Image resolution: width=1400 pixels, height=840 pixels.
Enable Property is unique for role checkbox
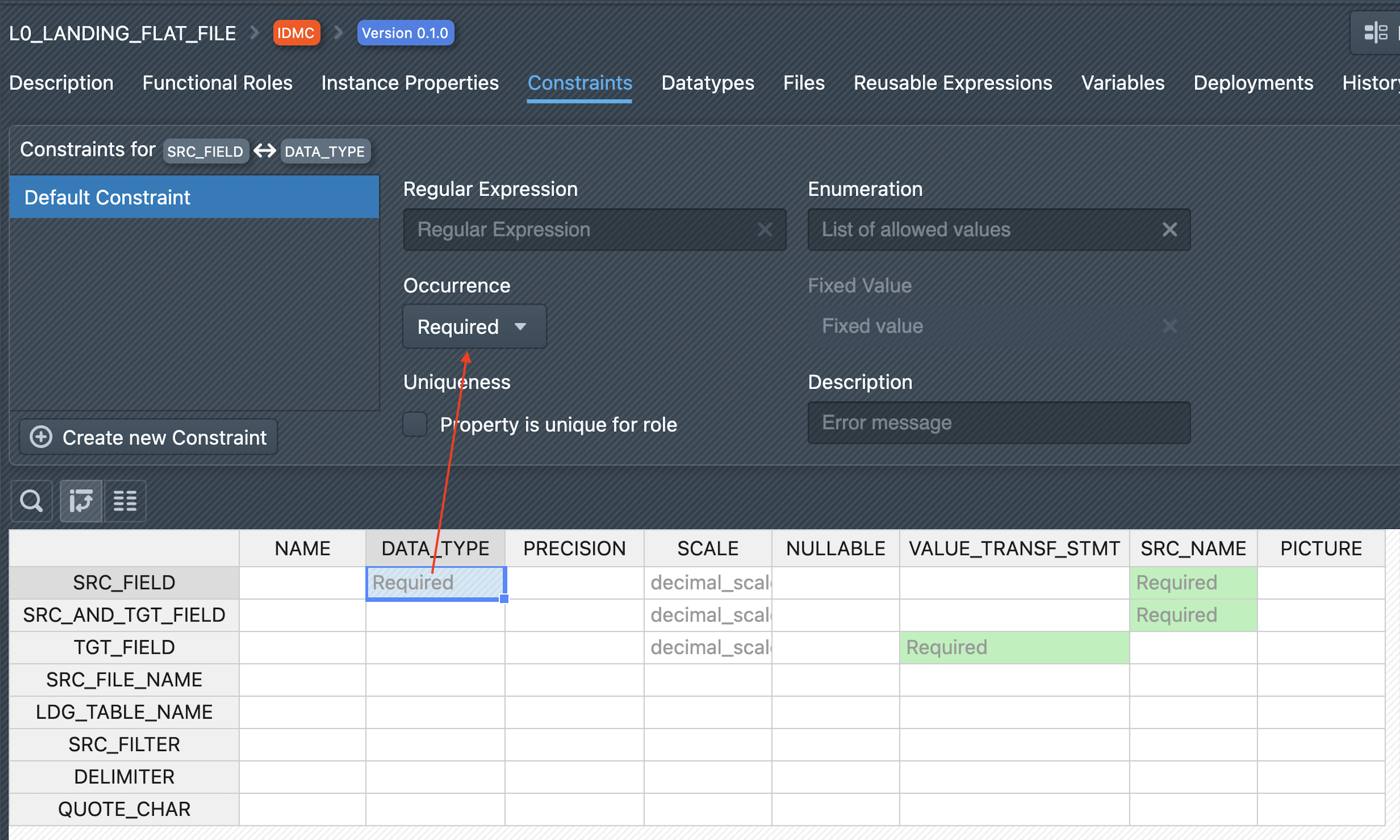click(415, 424)
